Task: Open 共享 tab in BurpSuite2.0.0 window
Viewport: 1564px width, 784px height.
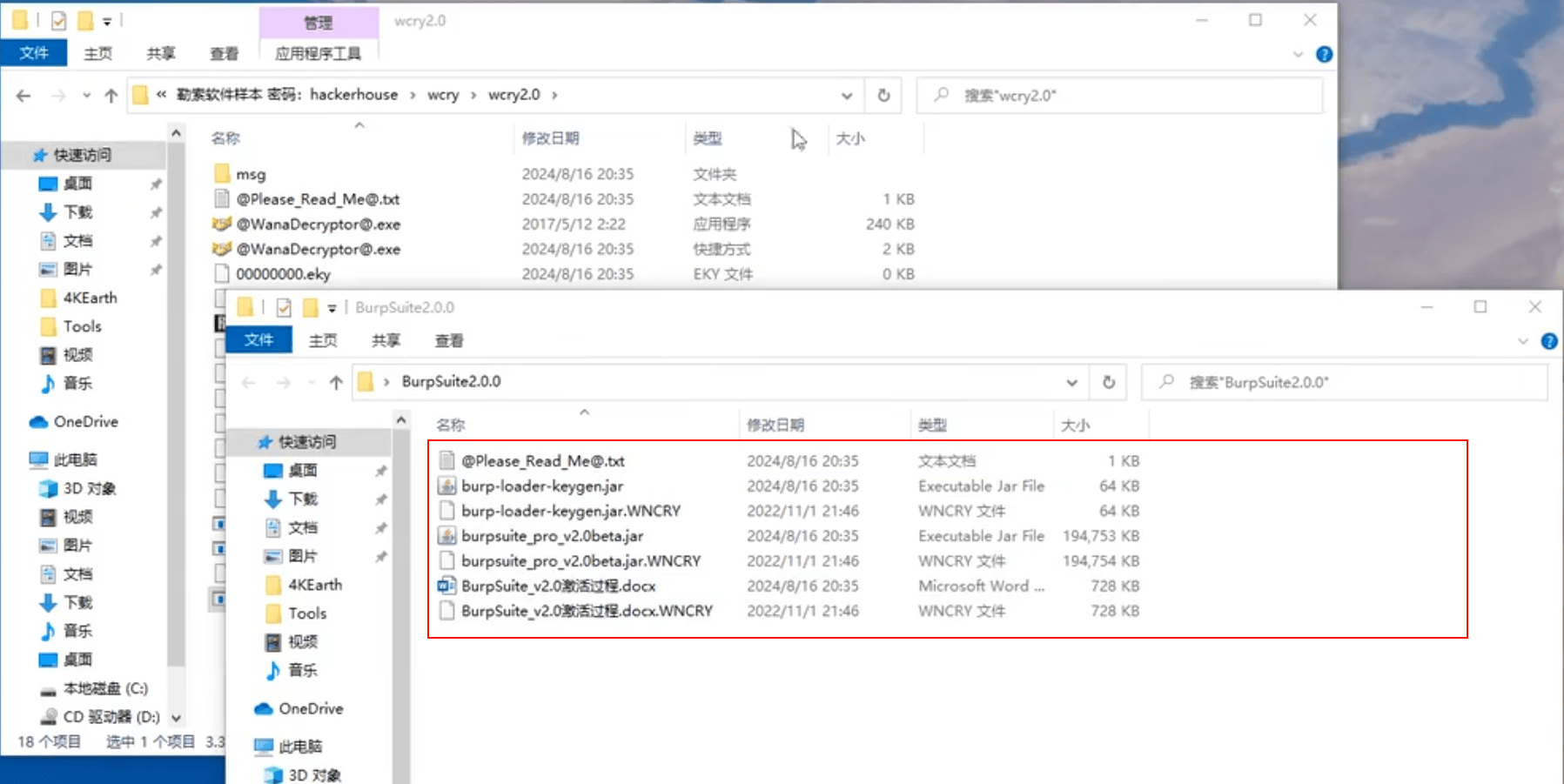Action: [x=386, y=341]
